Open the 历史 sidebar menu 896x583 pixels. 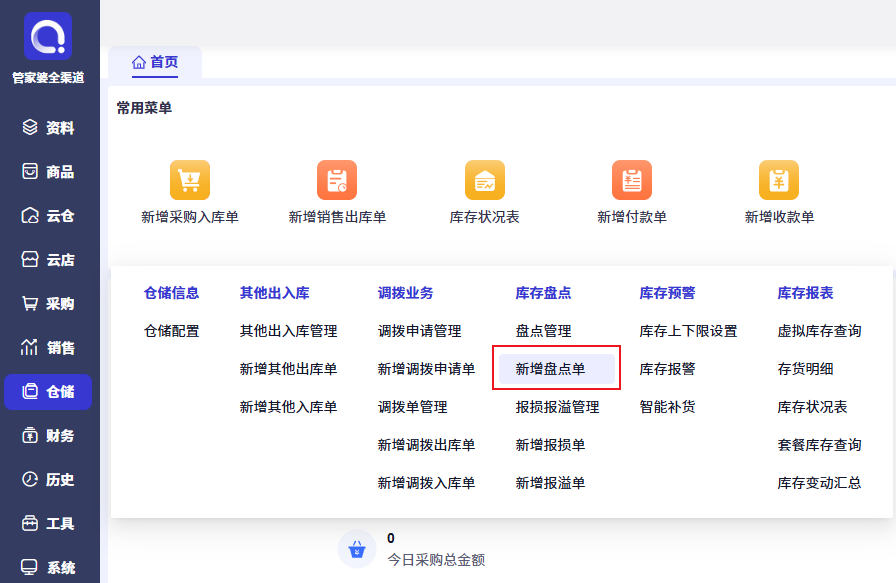pyautogui.click(x=48, y=480)
